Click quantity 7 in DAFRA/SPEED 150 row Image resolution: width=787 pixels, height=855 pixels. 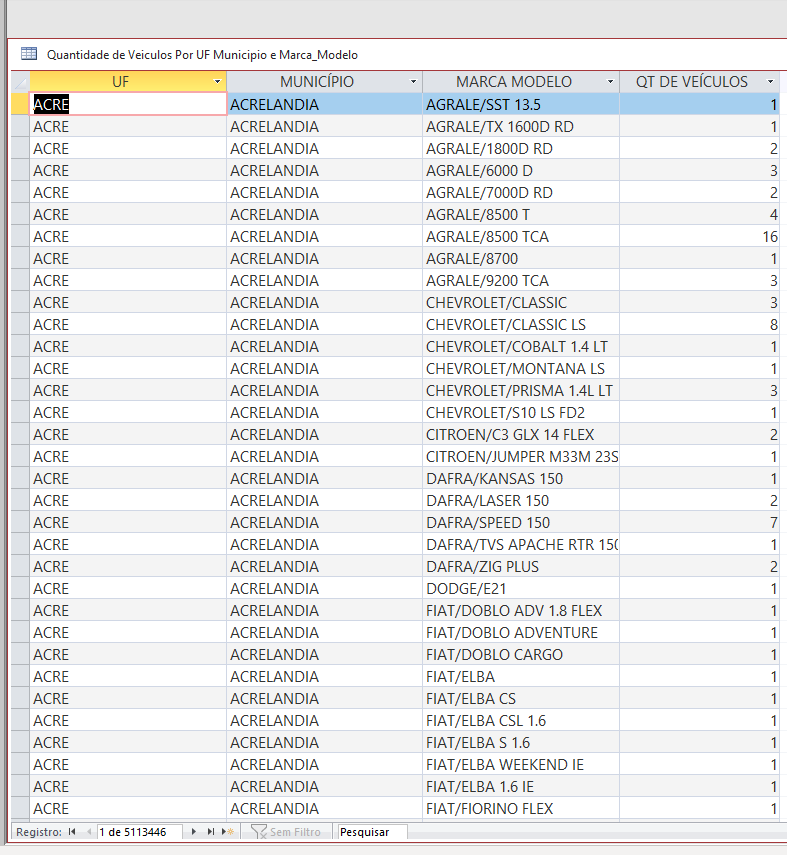tap(699, 522)
